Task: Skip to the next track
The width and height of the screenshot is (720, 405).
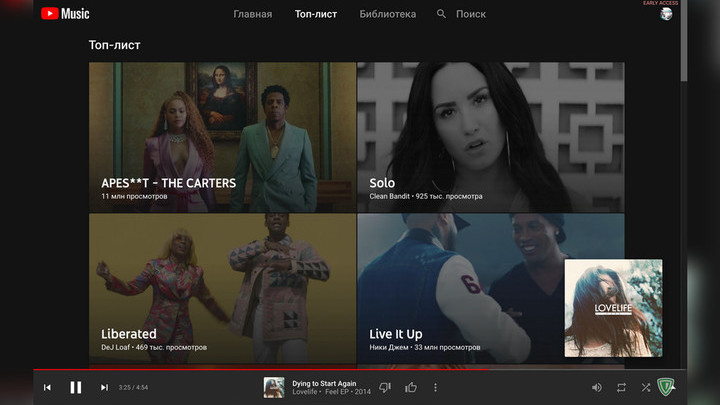Action: click(x=104, y=388)
